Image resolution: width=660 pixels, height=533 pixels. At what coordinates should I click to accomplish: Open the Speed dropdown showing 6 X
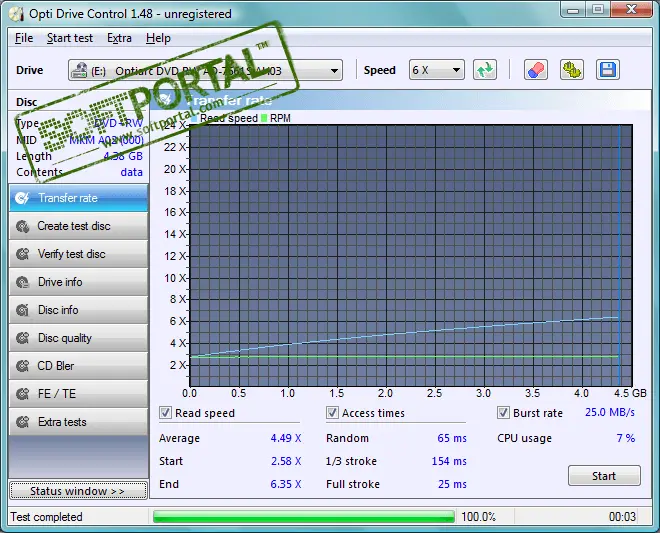pyautogui.click(x=456, y=70)
